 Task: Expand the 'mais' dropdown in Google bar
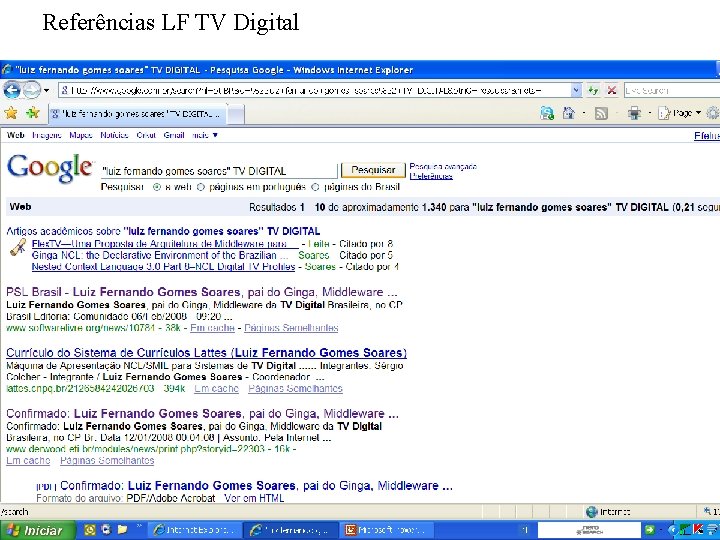click(205, 135)
